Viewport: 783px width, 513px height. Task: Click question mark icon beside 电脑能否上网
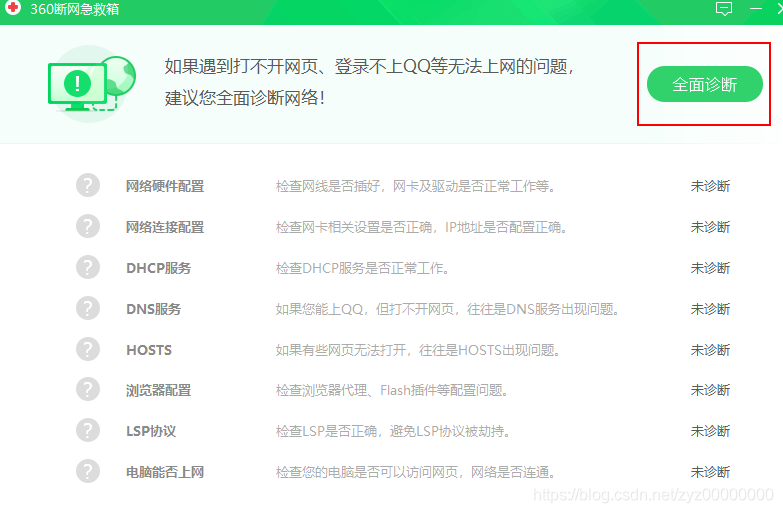pos(88,472)
